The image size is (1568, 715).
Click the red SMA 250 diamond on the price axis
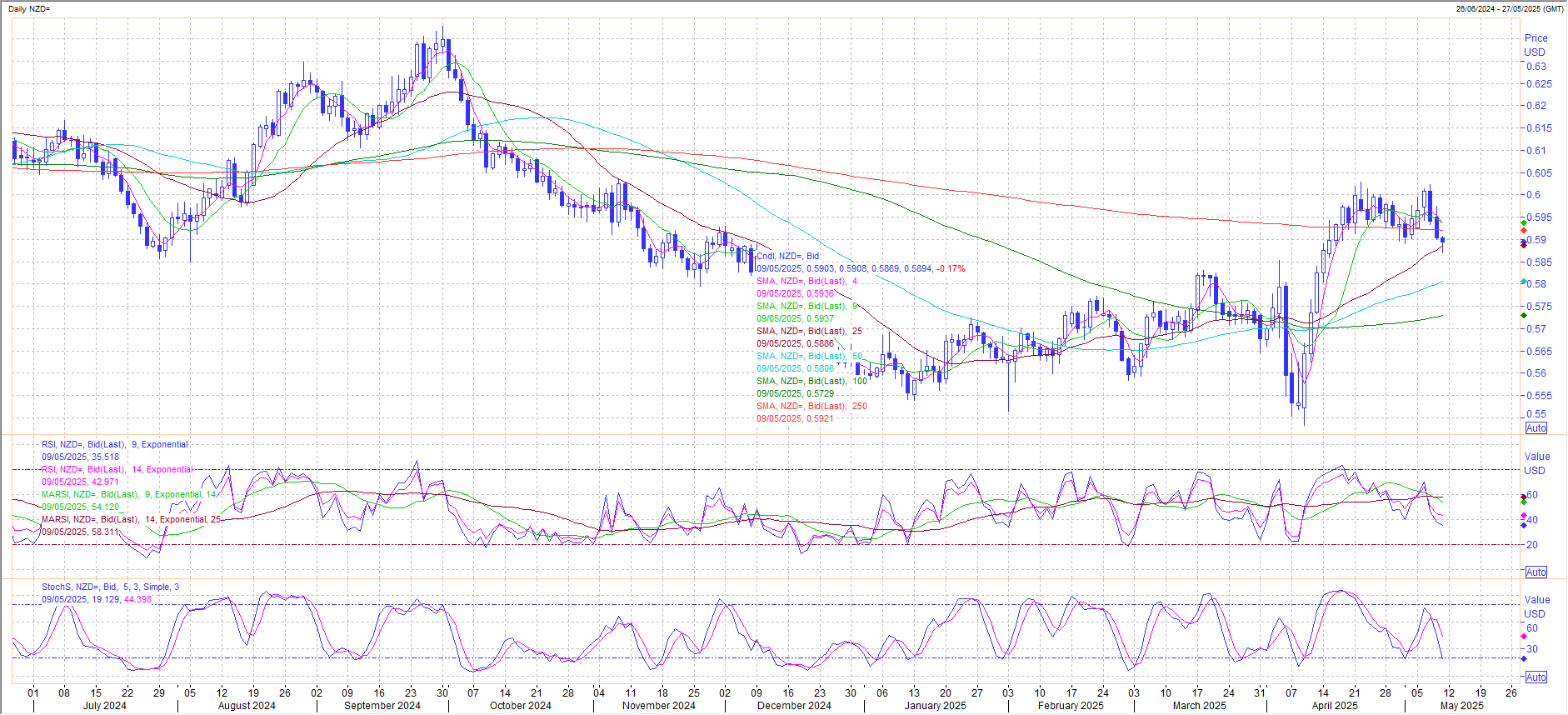pos(1524,231)
